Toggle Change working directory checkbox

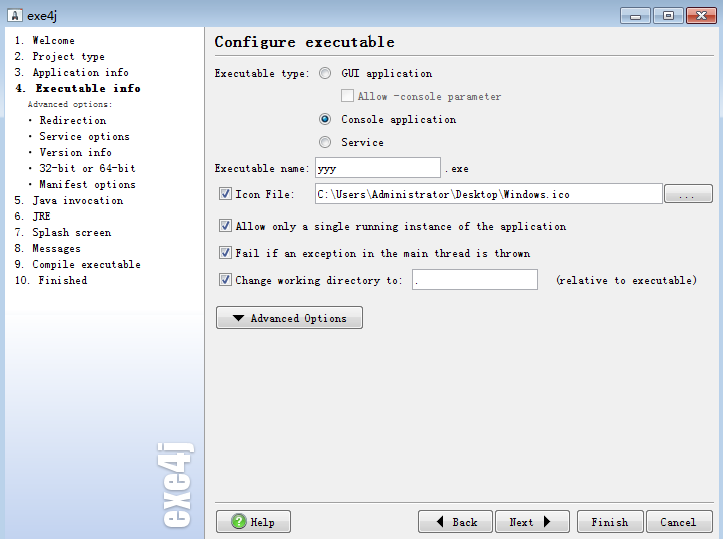[225, 280]
